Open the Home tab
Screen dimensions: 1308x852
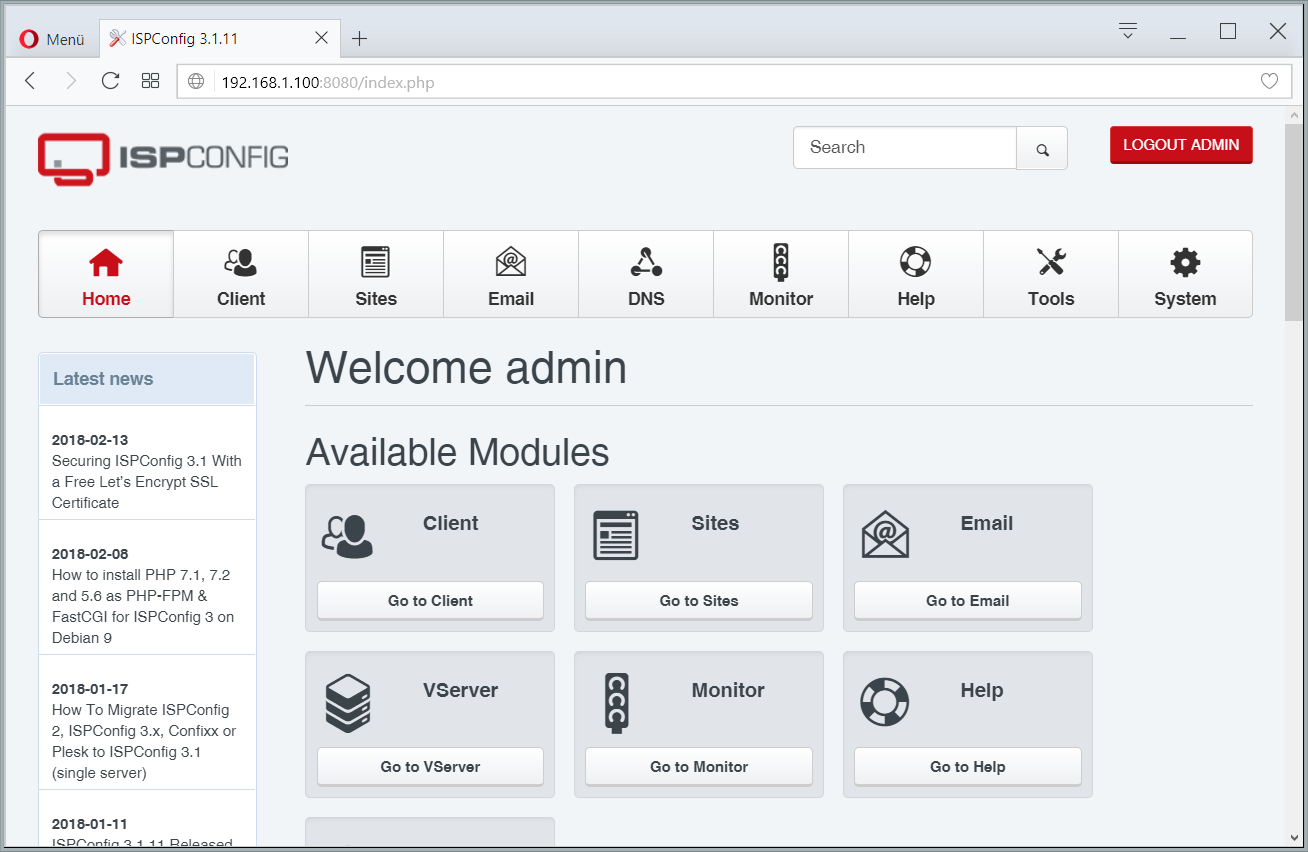[x=106, y=274]
